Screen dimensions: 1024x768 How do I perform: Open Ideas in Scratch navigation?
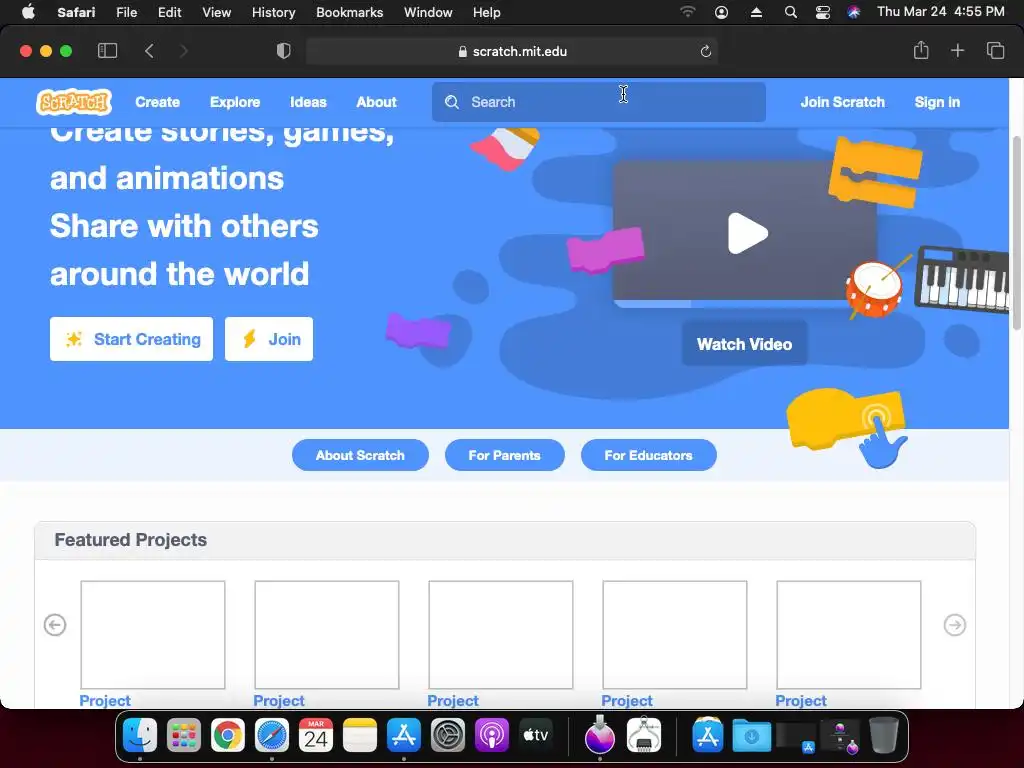tap(308, 102)
